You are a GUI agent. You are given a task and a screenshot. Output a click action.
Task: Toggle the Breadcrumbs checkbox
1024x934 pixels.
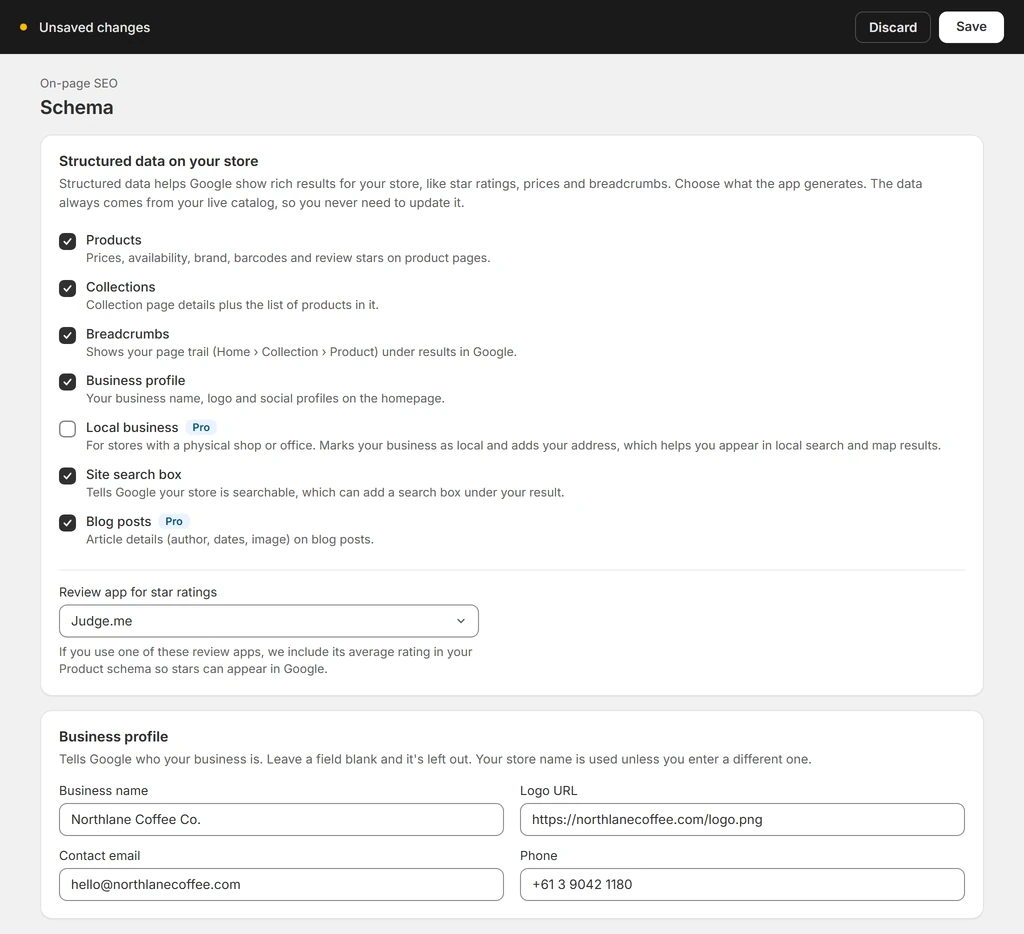67,335
